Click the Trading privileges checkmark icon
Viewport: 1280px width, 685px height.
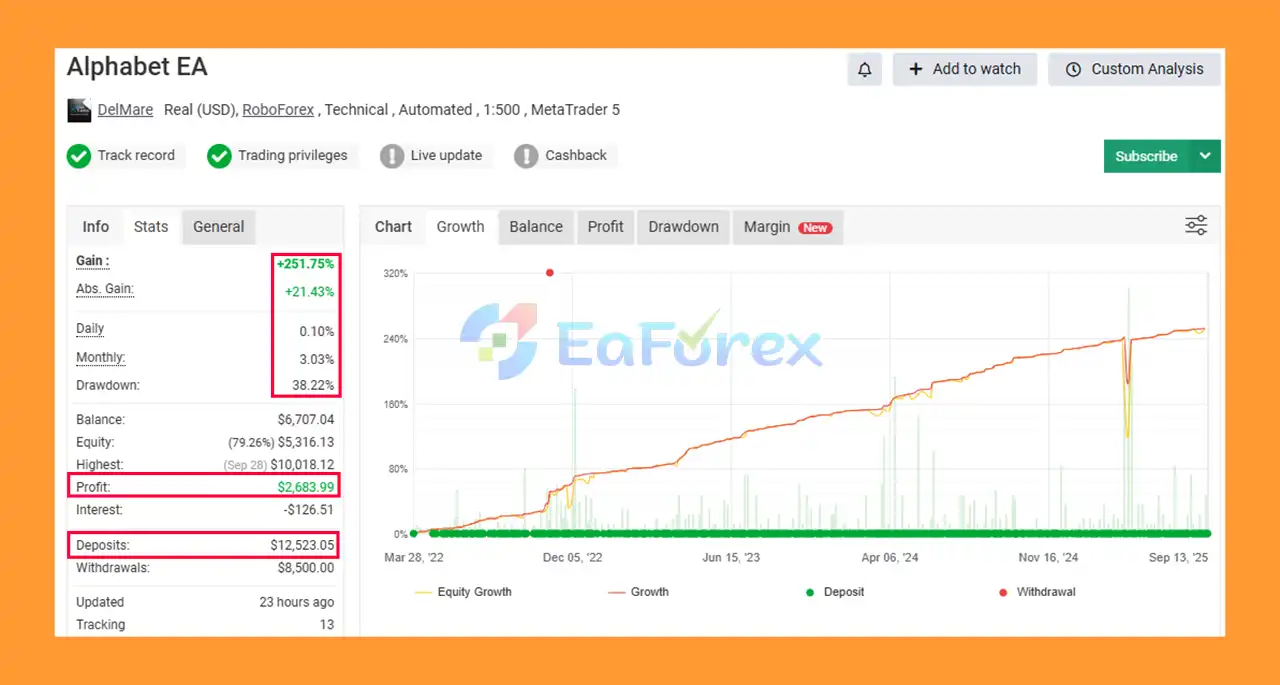coord(219,156)
